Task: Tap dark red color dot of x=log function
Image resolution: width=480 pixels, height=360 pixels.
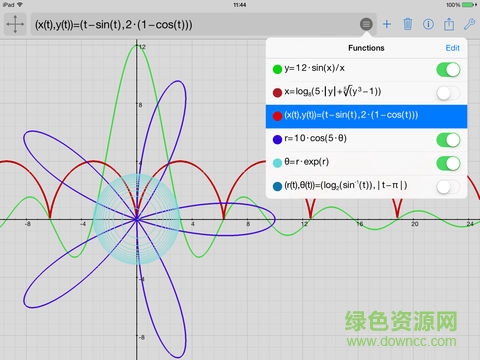Action: coord(277,93)
